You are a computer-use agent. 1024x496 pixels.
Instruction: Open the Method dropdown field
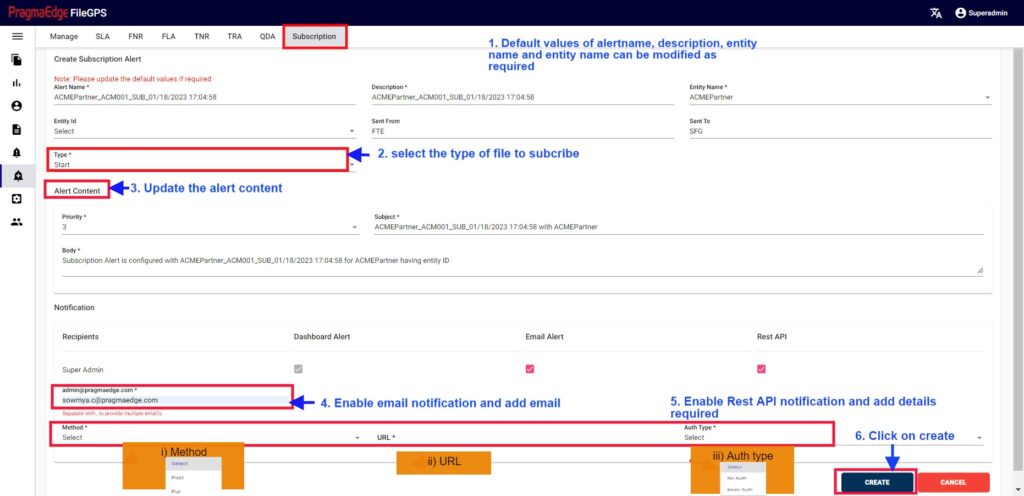211,437
